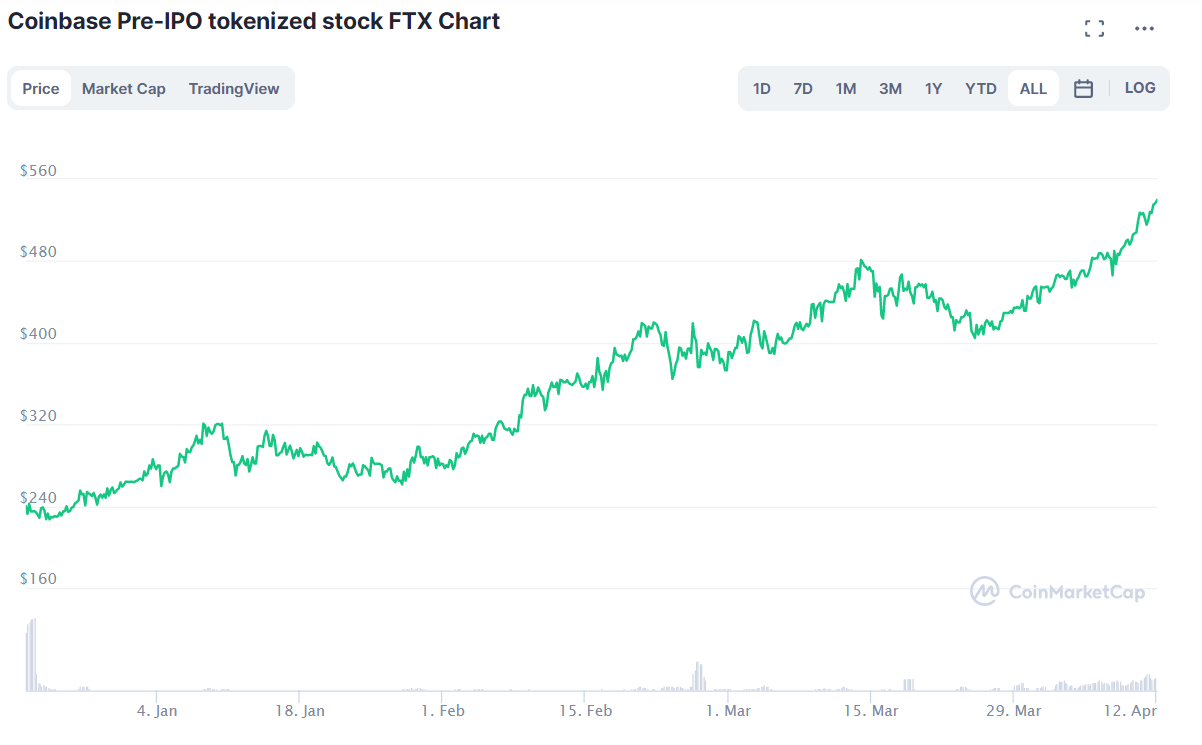Enable the YTD time range
Screen dimensions: 1202x745
[980, 88]
